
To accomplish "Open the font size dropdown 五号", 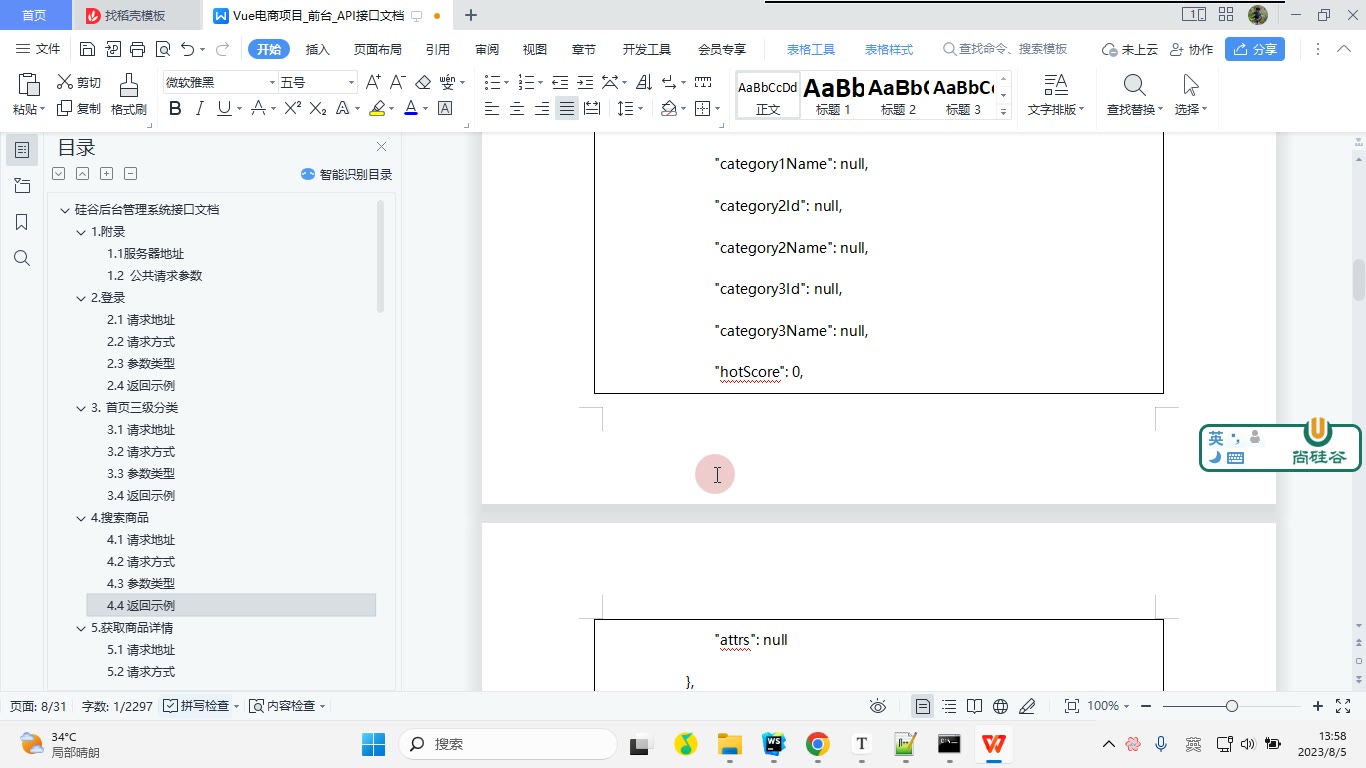I will (318, 82).
